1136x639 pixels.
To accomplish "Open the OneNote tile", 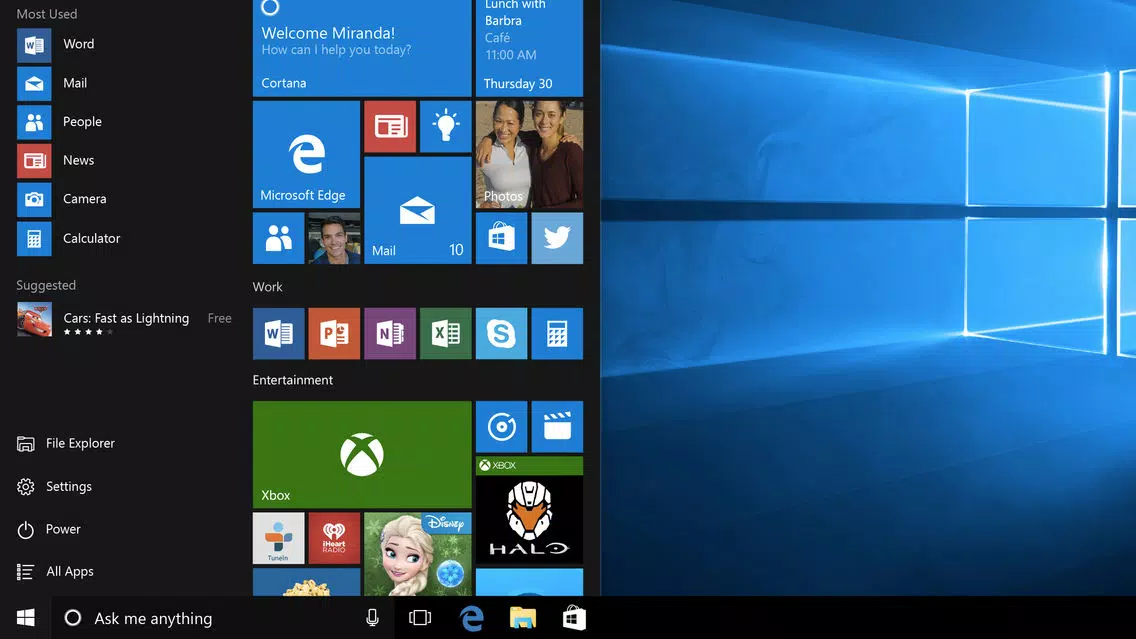I will point(390,333).
